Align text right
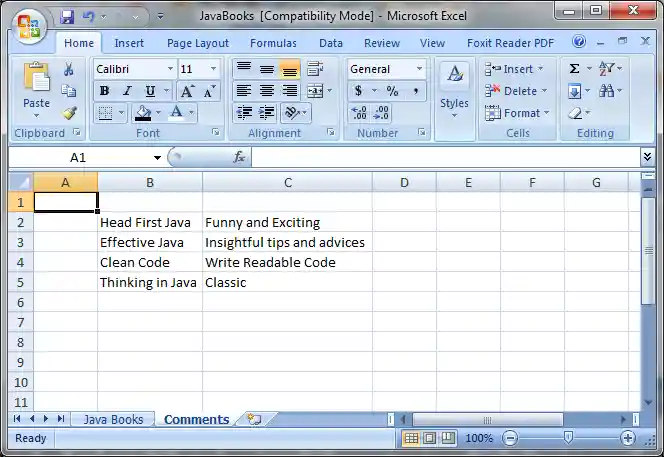 pyautogui.click(x=290, y=91)
